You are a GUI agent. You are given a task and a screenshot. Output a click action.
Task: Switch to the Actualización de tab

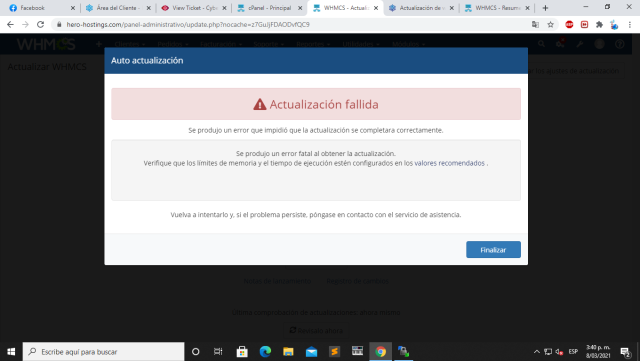point(422,8)
